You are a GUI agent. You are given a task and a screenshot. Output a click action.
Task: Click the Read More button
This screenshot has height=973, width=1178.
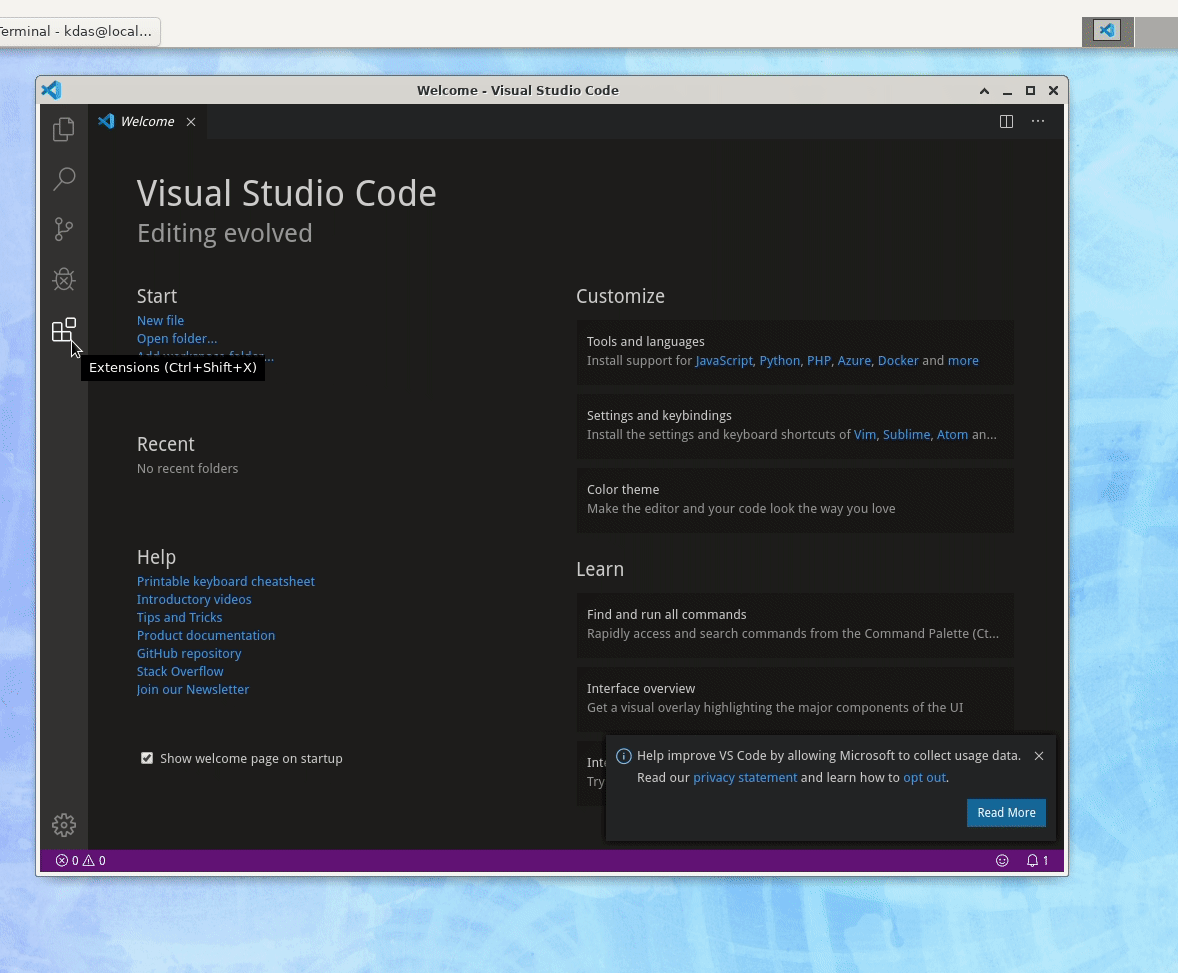tap(1006, 813)
